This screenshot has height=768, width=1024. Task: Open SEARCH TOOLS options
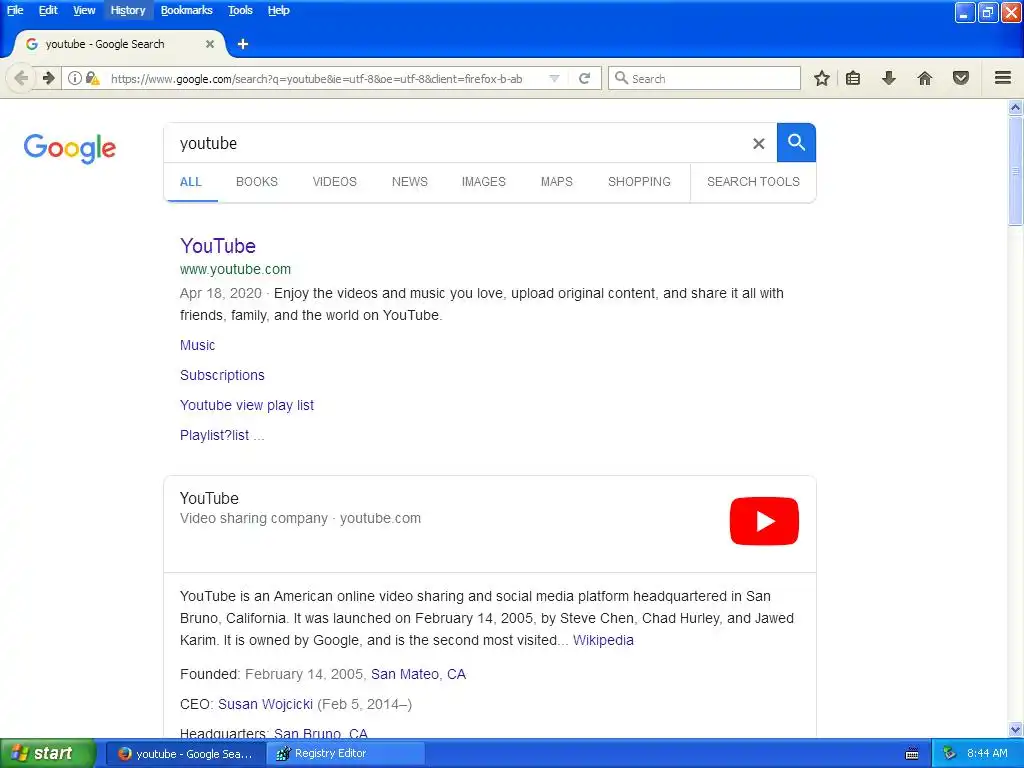tap(753, 182)
